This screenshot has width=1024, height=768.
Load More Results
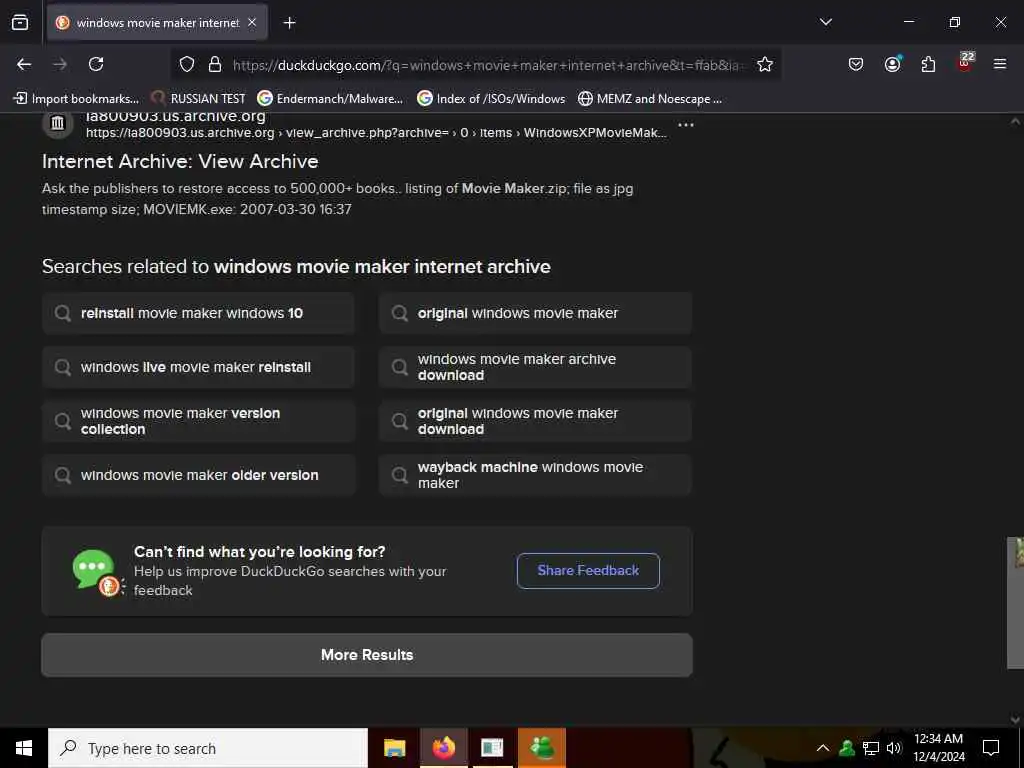[x=367, y=655]
